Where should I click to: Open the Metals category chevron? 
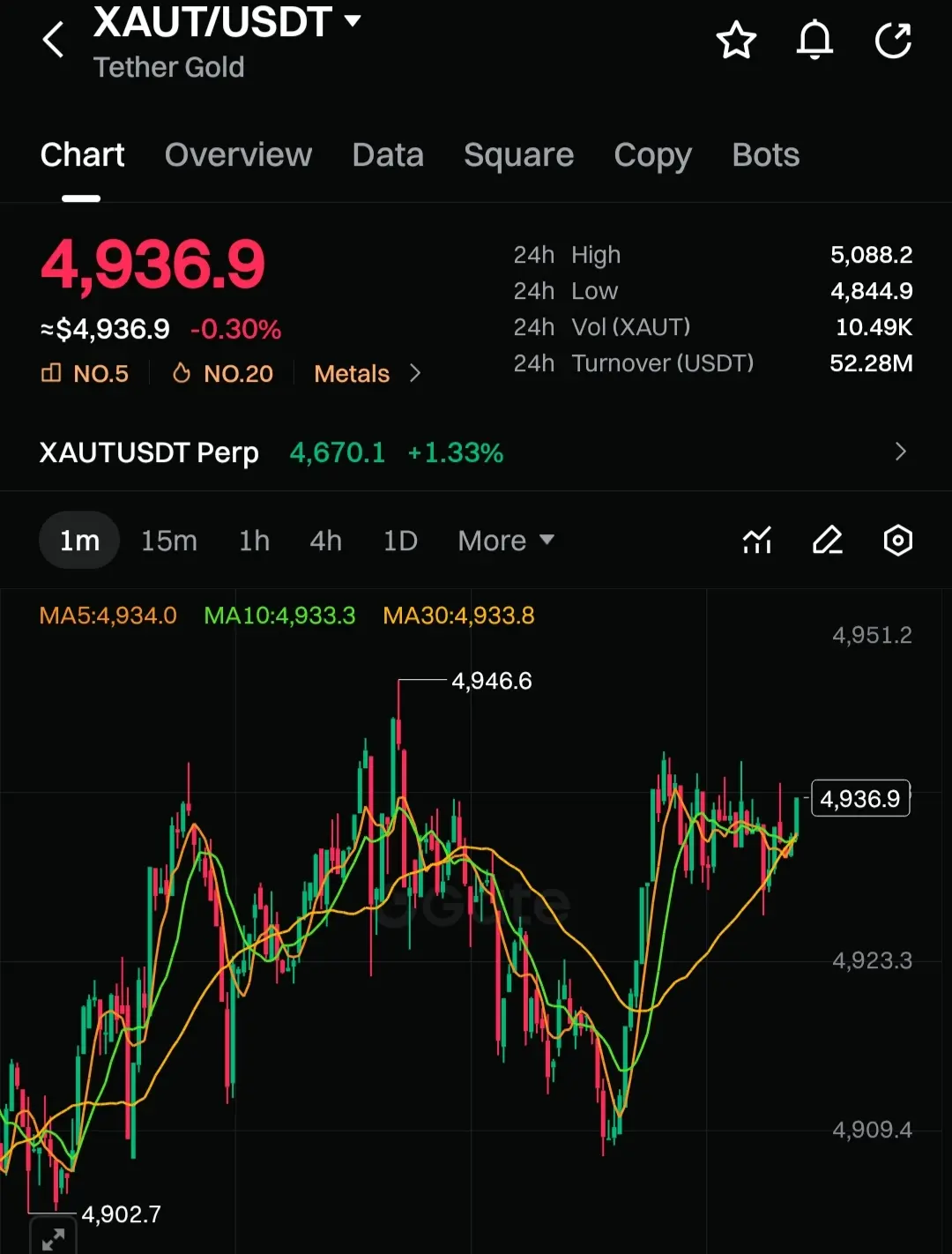click(415, 374)
